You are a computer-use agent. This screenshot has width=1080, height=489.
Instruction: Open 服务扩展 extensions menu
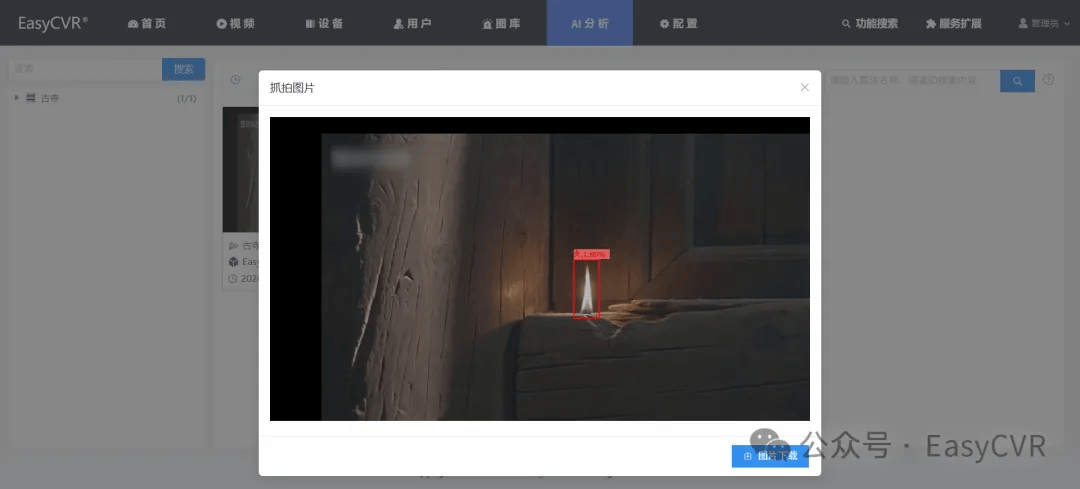click(954, 23)
